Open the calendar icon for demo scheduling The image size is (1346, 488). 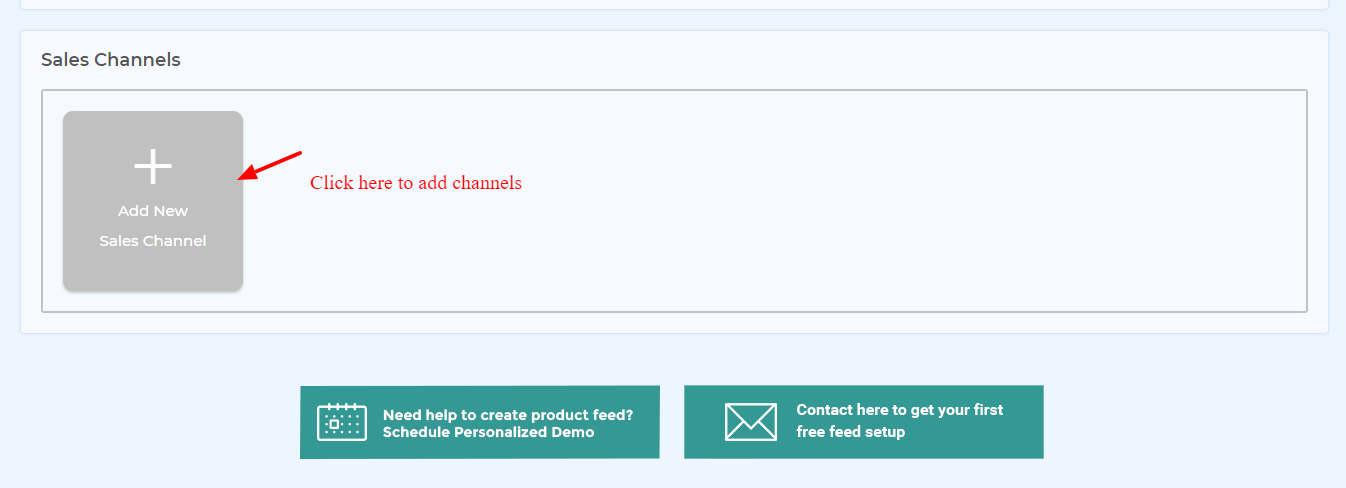(342, 422)
